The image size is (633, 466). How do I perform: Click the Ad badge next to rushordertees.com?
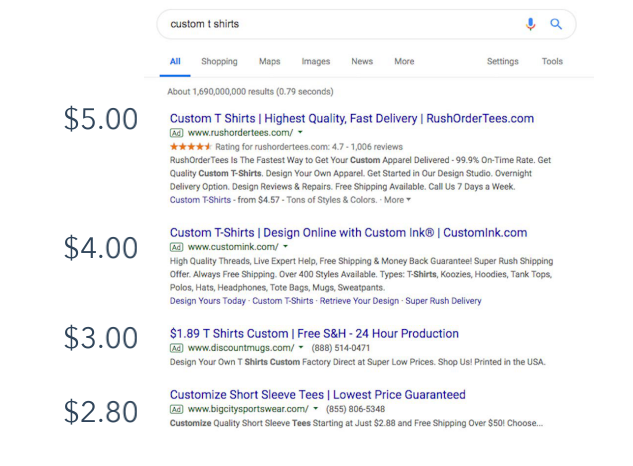(176, 133)
